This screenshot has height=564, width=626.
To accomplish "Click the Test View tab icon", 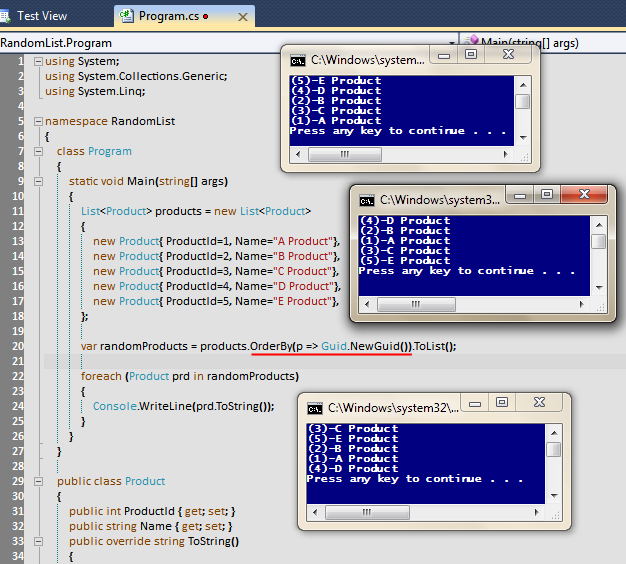I will pyautogui.click(x=9, y=16).
